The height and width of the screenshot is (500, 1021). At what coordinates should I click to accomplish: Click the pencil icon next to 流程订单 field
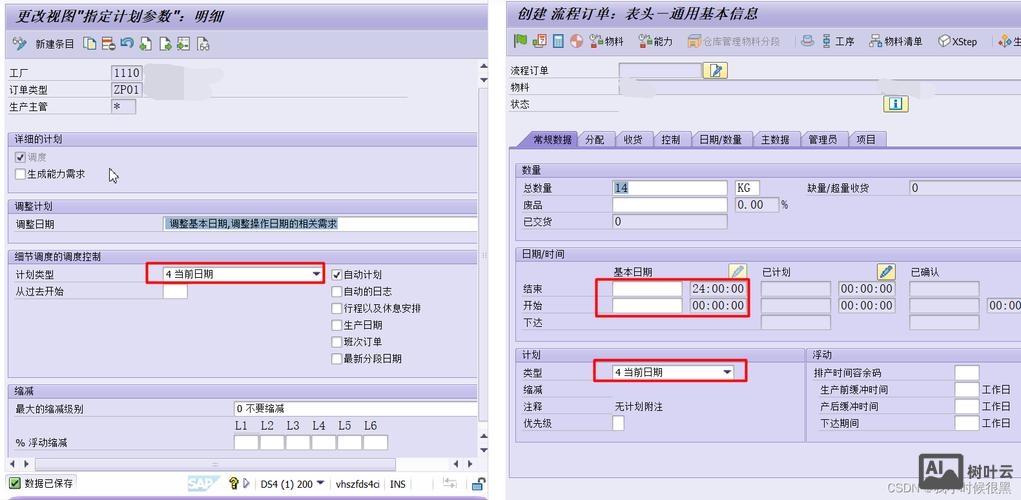pos(715,70)
